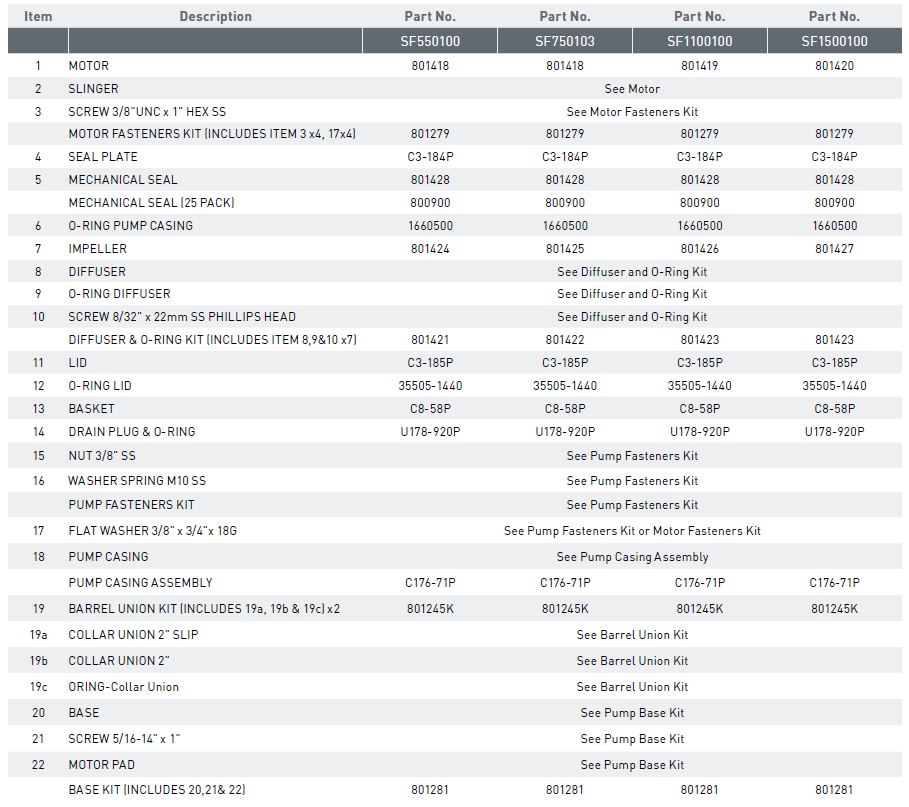Viewport: 909px width, 807px height.
Task: Select impeller part number 801425
Action: pyautogui.click(x=565, y=249)
